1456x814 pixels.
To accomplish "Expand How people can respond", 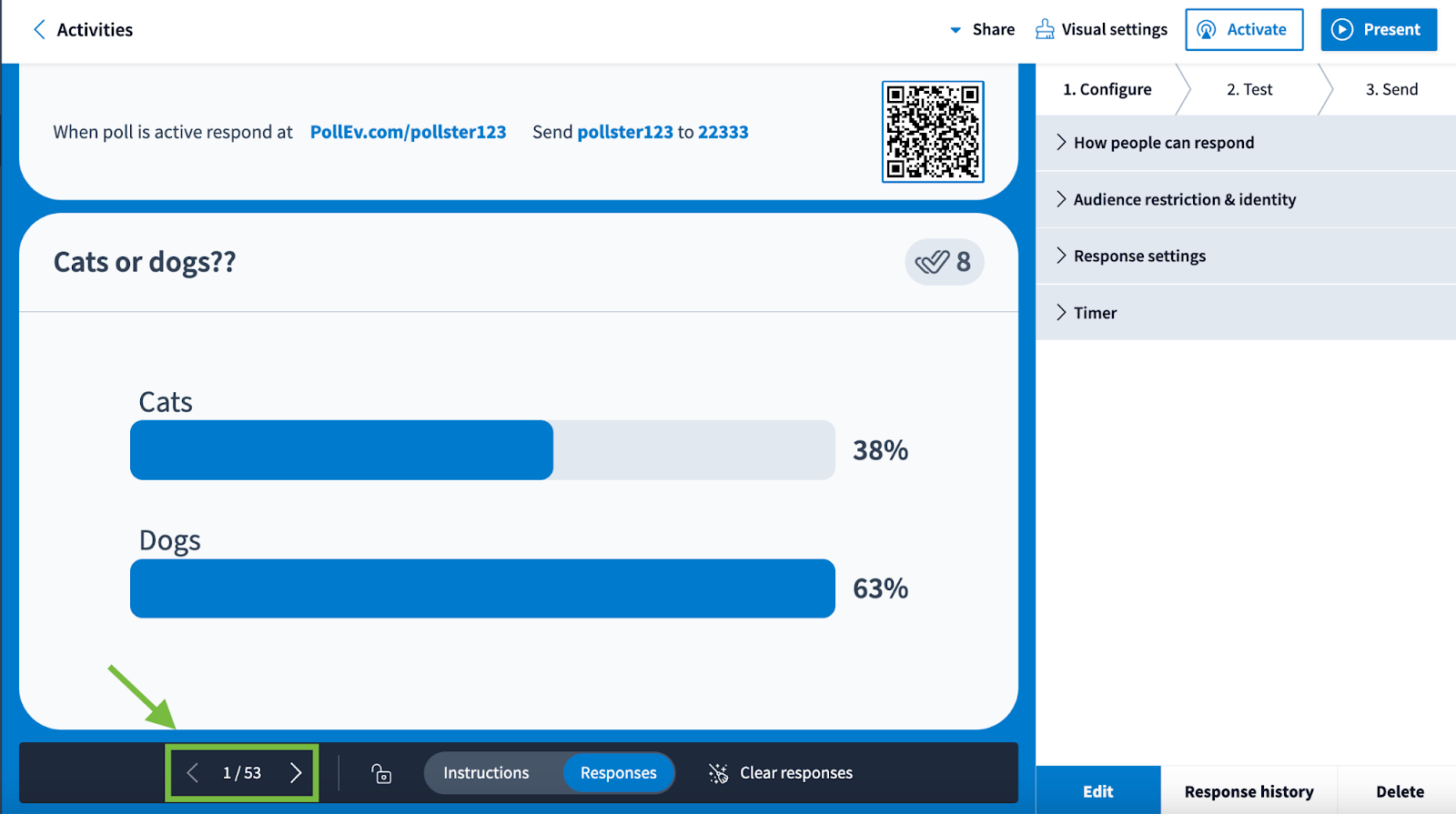I will coord(1246,143).
